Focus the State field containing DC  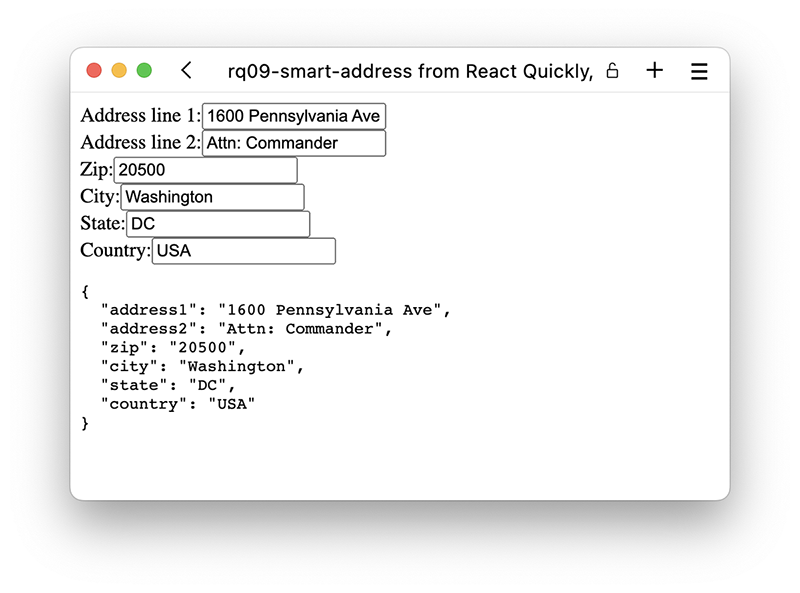pyautogui.click(x=218, y=224)
